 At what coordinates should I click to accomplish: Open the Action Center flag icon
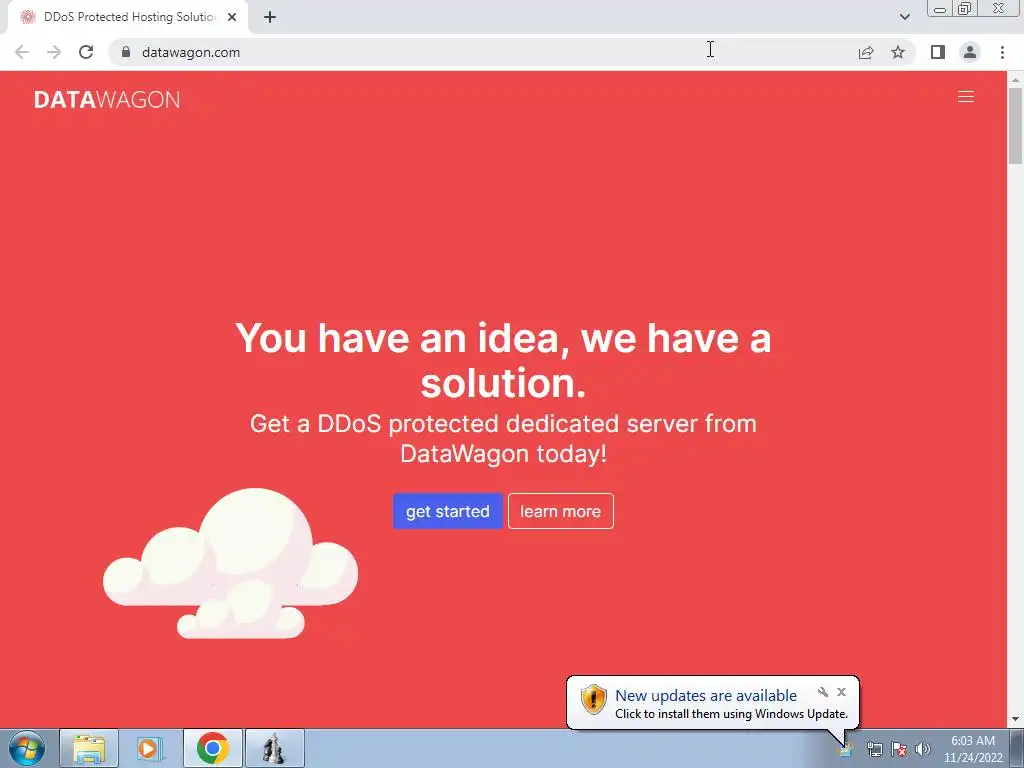pyautogui.click(x=899, y=749)
